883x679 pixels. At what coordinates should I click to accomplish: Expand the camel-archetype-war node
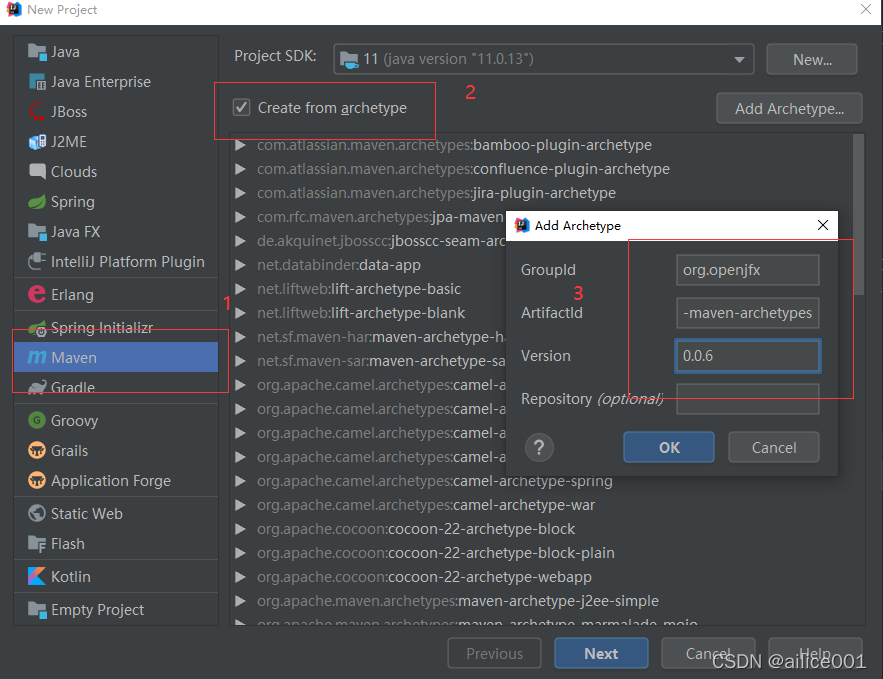pos(240,505)
